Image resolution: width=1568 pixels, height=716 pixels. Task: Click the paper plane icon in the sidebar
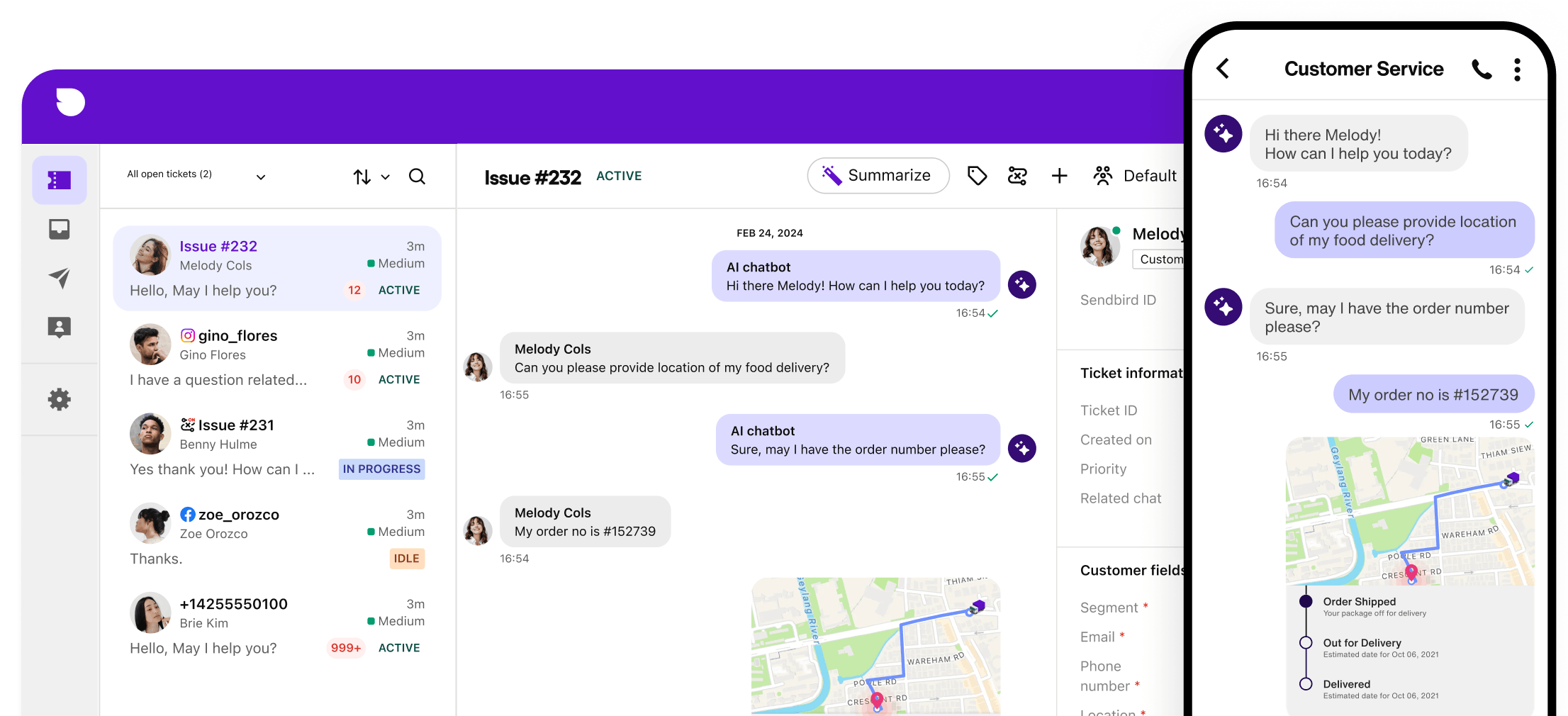(x=60, y=278)
